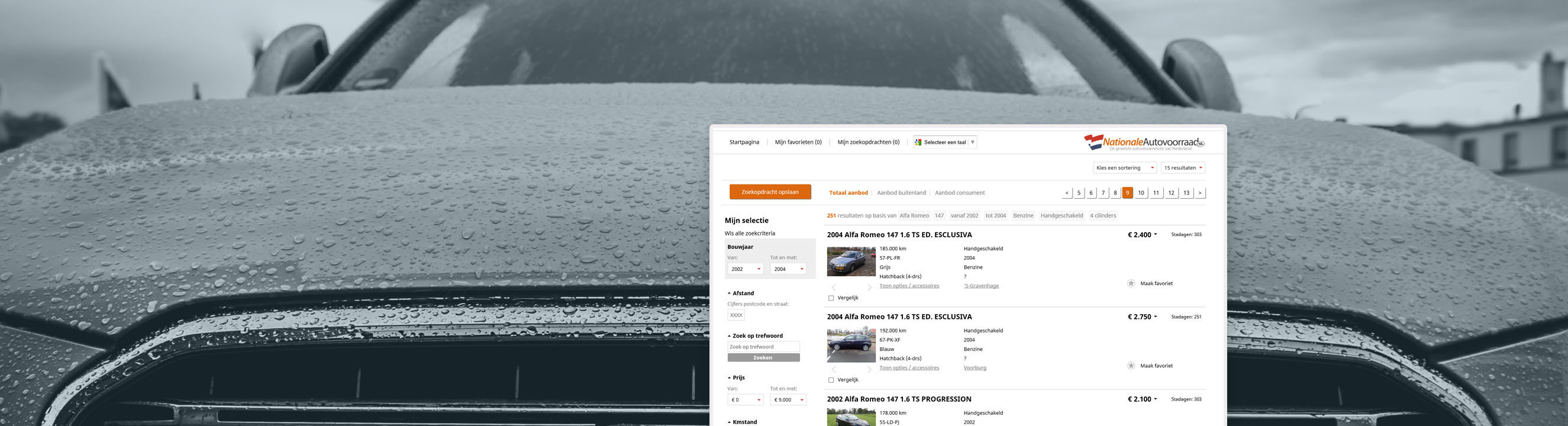
Task: Go to results page 6
Action: coord(1090,193)
